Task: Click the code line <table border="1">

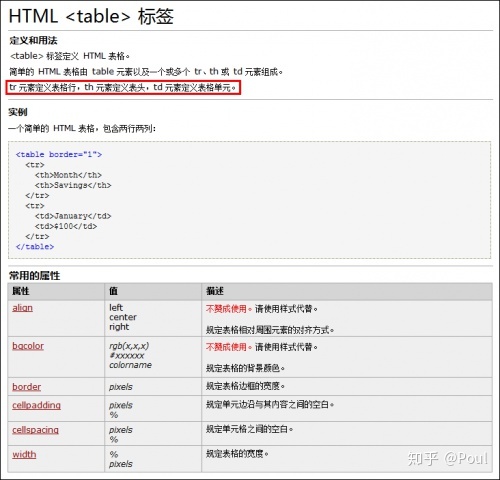Action: click(x=59, y=154)
